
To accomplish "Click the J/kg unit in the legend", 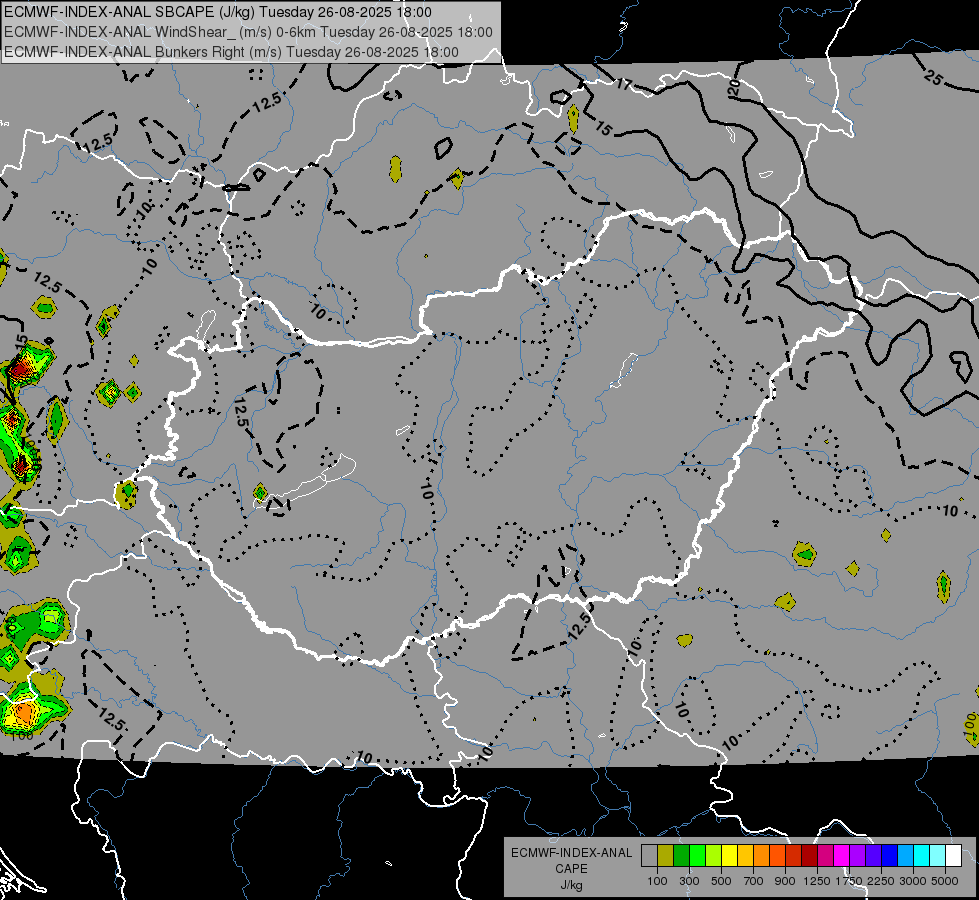I will click(571, 885).
